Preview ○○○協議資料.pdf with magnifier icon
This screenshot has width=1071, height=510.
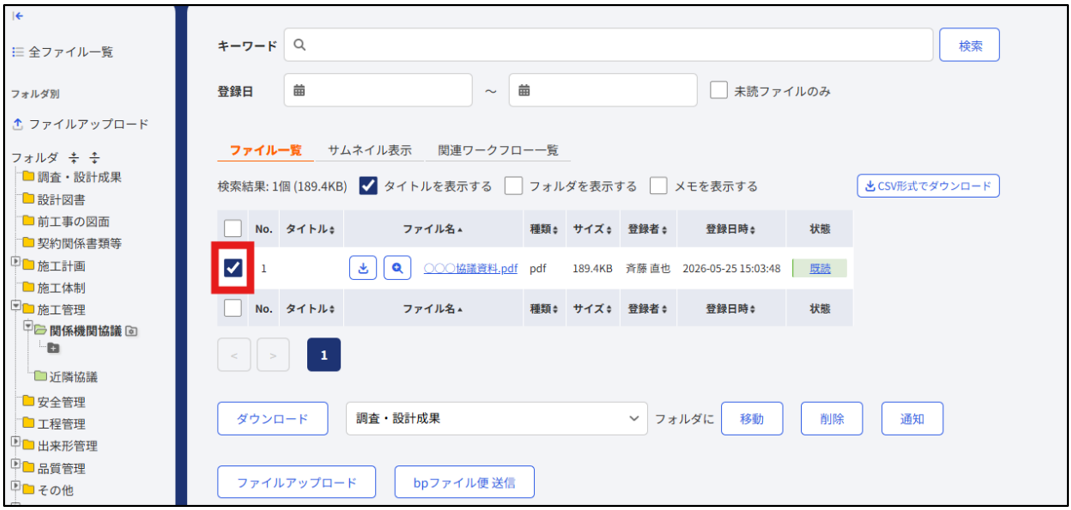(397, 268)
